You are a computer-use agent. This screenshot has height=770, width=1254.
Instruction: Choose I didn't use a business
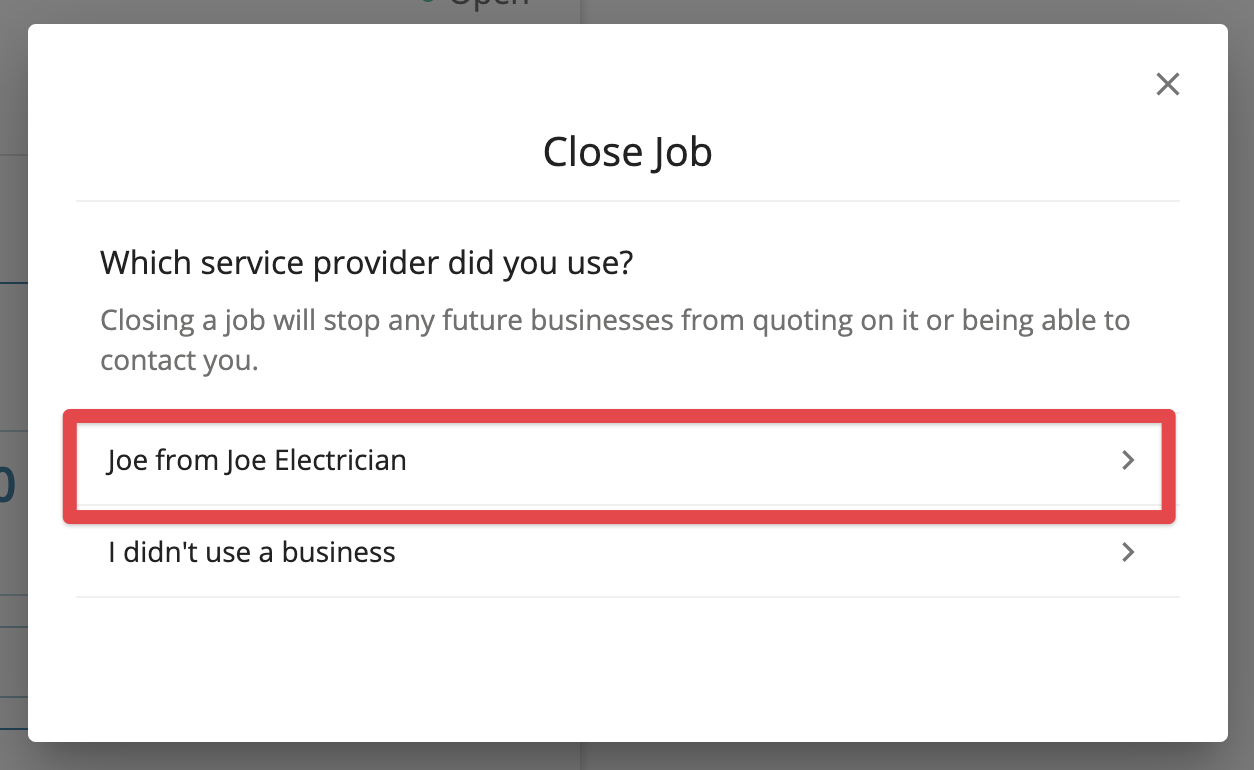pyautogui.click(x=252, y=552)
